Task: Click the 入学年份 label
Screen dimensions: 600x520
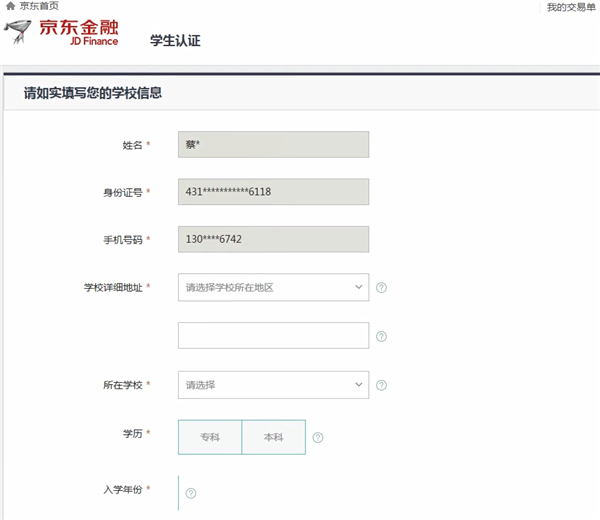Action: (x=123, y=489)
